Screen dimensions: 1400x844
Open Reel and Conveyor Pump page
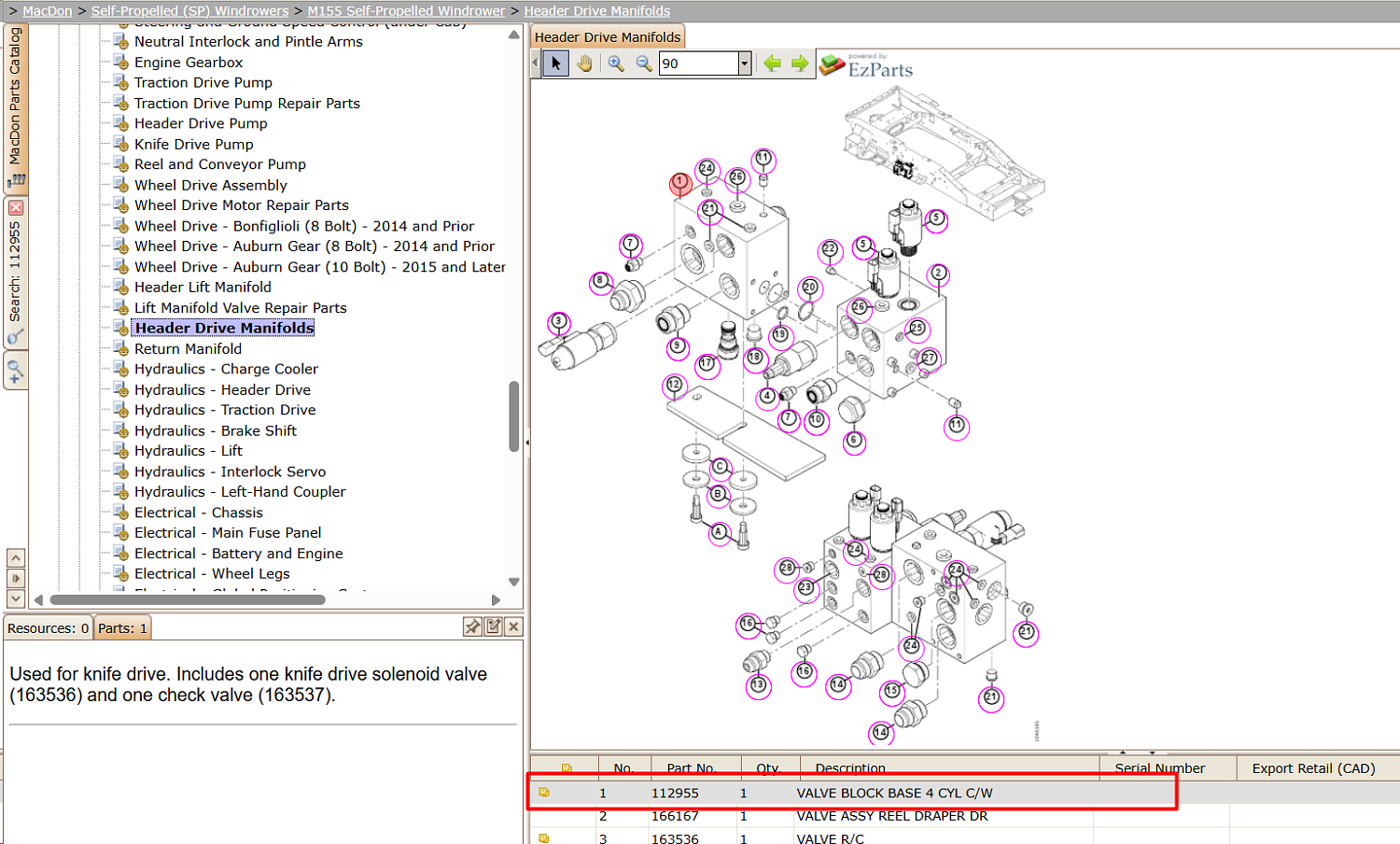220,164
